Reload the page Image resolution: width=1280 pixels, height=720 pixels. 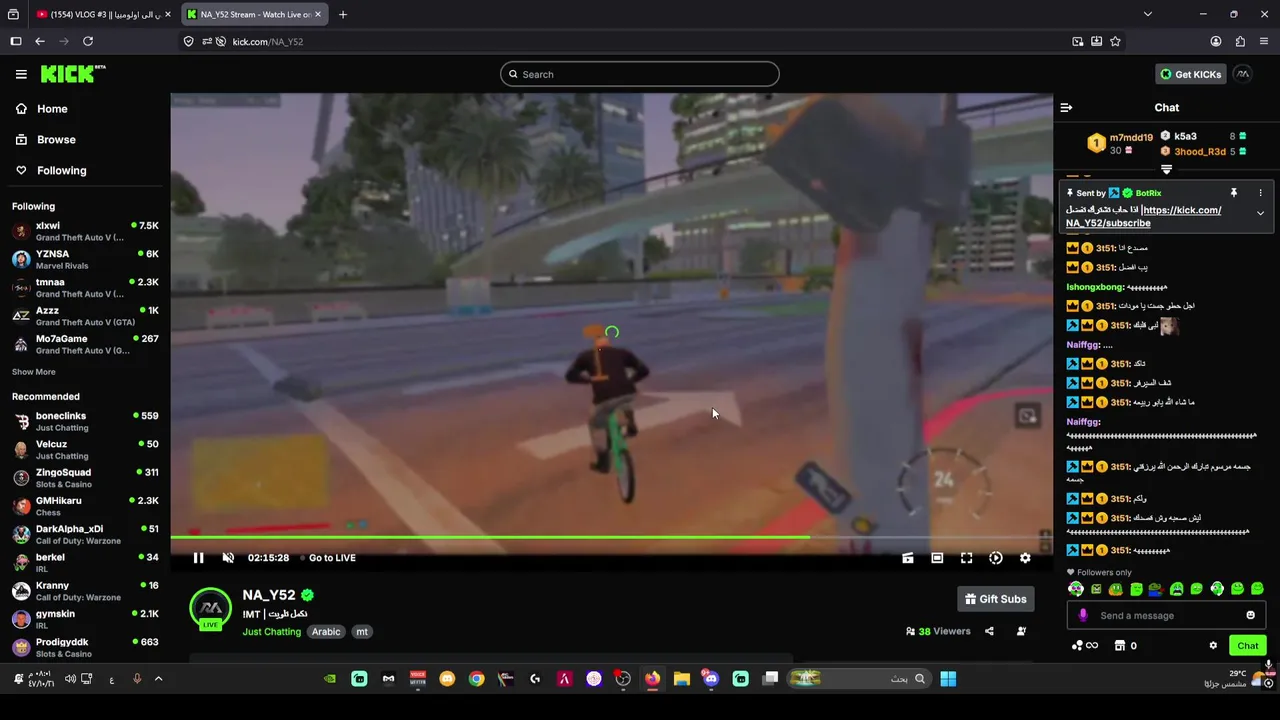click(x=88, y=41)
